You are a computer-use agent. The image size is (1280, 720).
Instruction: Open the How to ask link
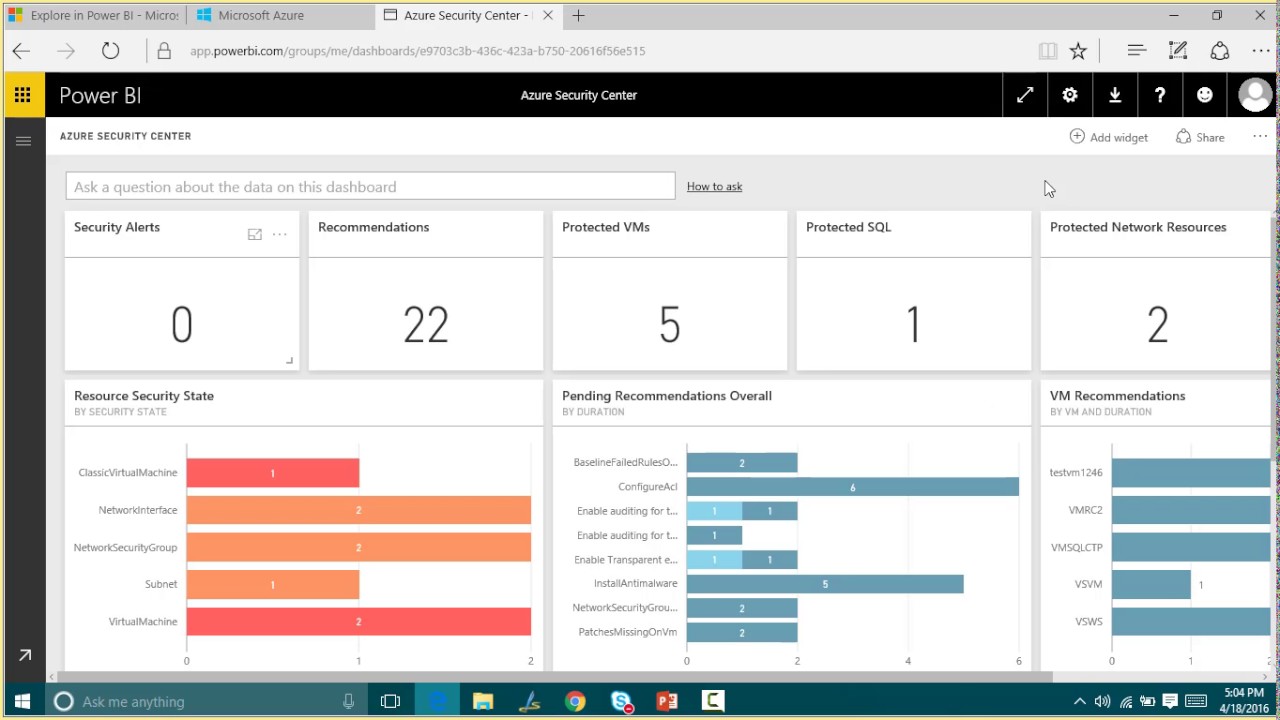coord(714,186)
